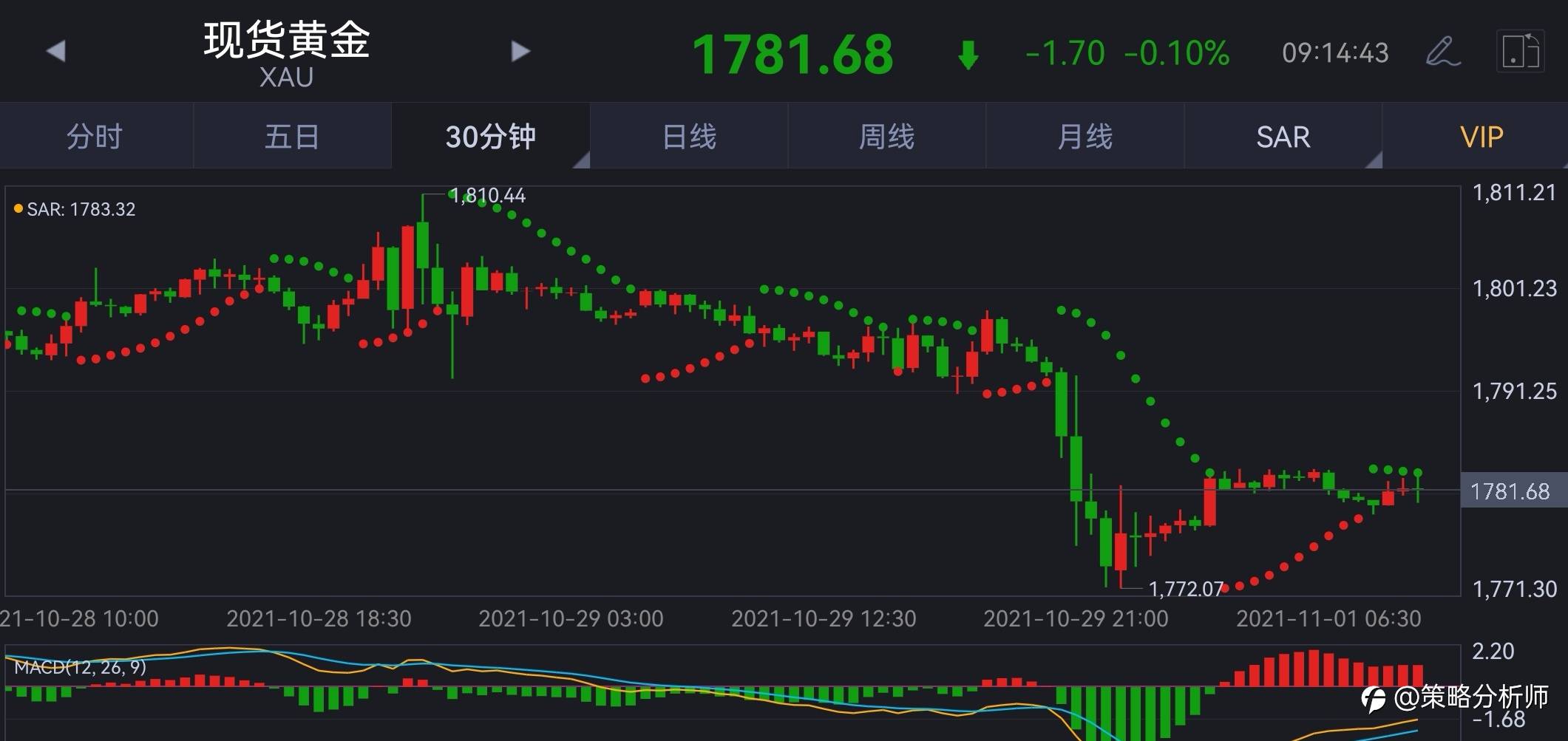Tap the SAR: 1783.32 indicator label
This screenshot has height=741, width=1568.
pyautogui.click(x=75, y=209)
